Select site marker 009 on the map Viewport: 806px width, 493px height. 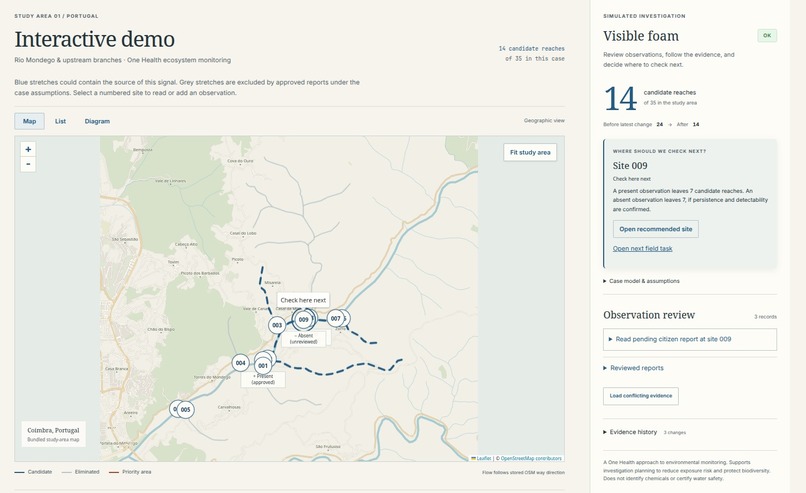point(303,319)
